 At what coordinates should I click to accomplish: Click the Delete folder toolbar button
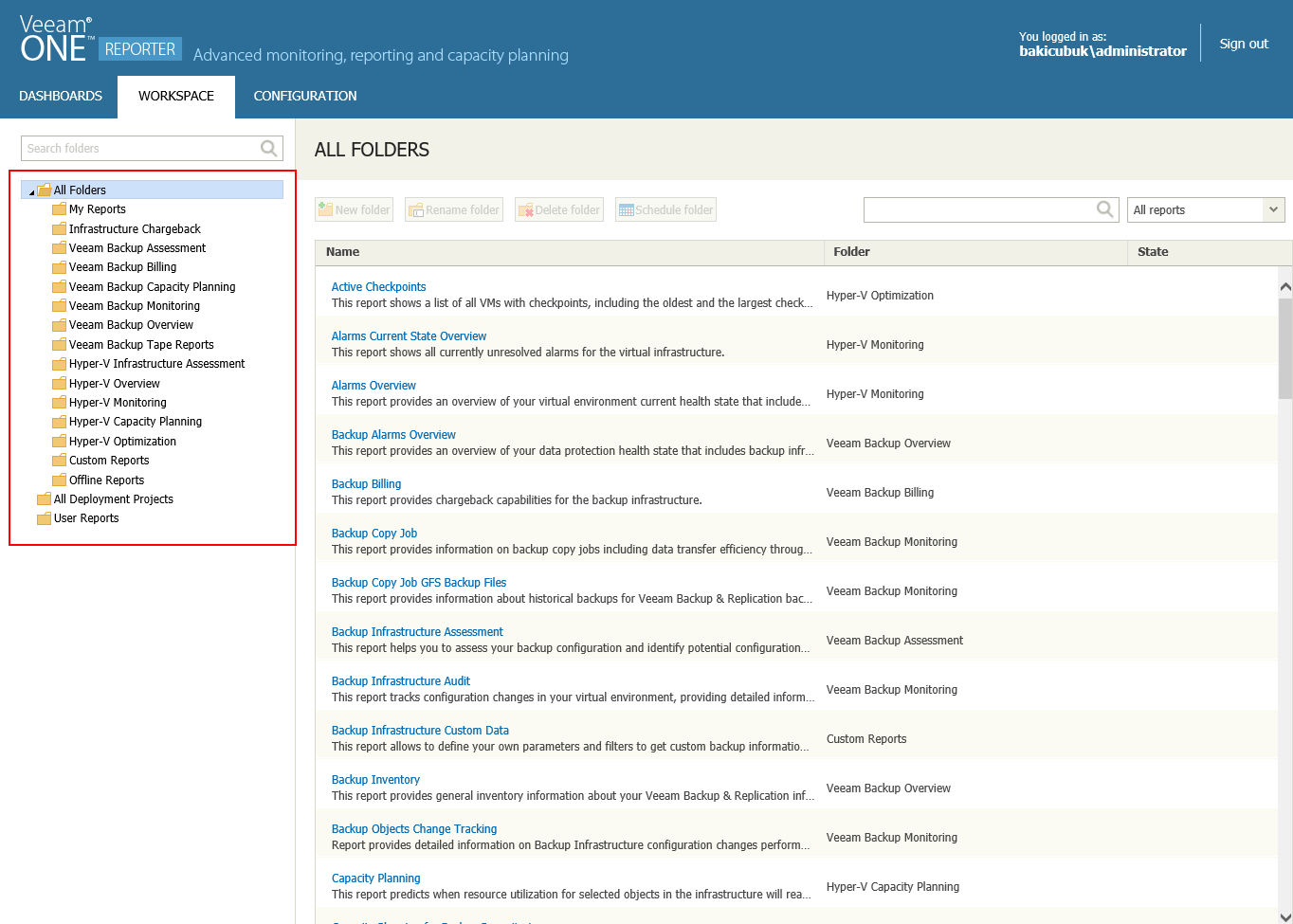(x=558, y=209)
